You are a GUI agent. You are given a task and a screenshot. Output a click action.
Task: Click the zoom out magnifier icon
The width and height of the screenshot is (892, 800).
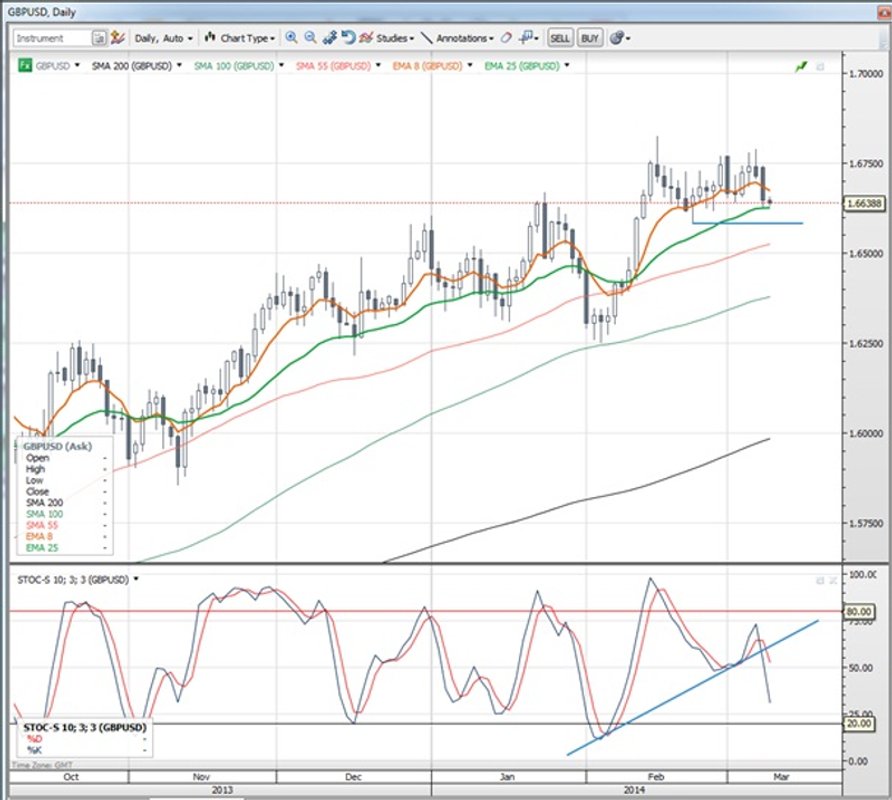[x=310, y=38]
